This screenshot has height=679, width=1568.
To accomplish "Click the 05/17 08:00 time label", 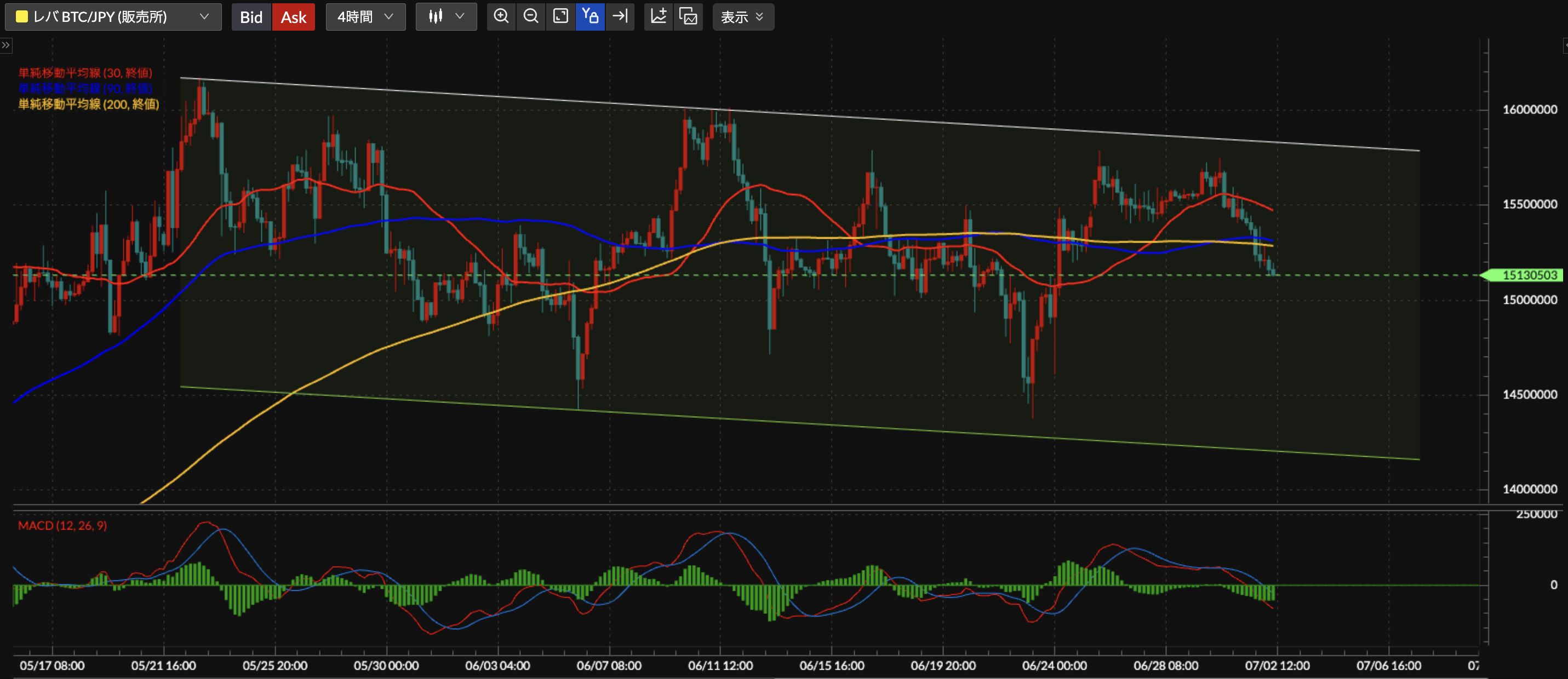I will click(53, 666).
